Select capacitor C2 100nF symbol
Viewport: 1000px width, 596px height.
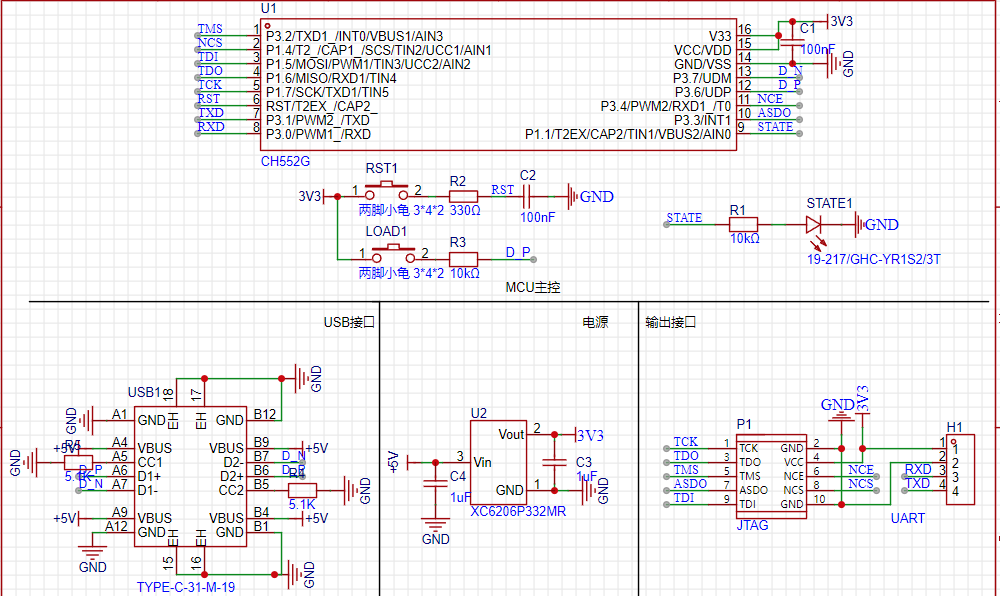(528, 197)
